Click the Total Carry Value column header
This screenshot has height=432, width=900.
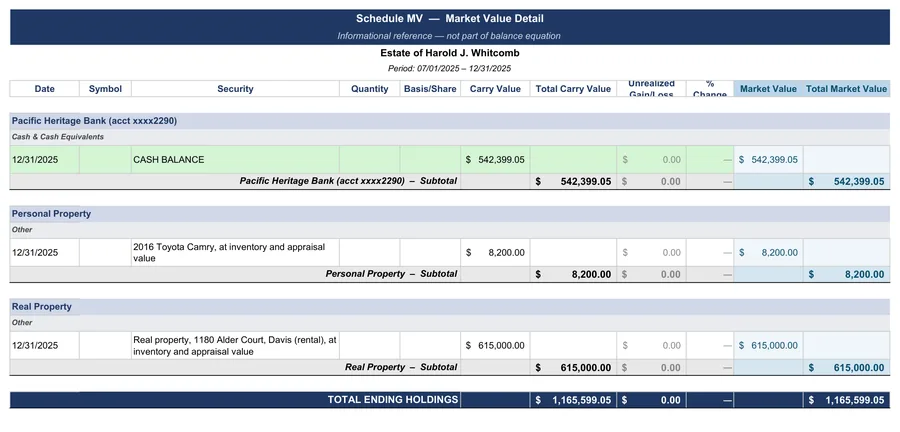click(x=573, y=89)
